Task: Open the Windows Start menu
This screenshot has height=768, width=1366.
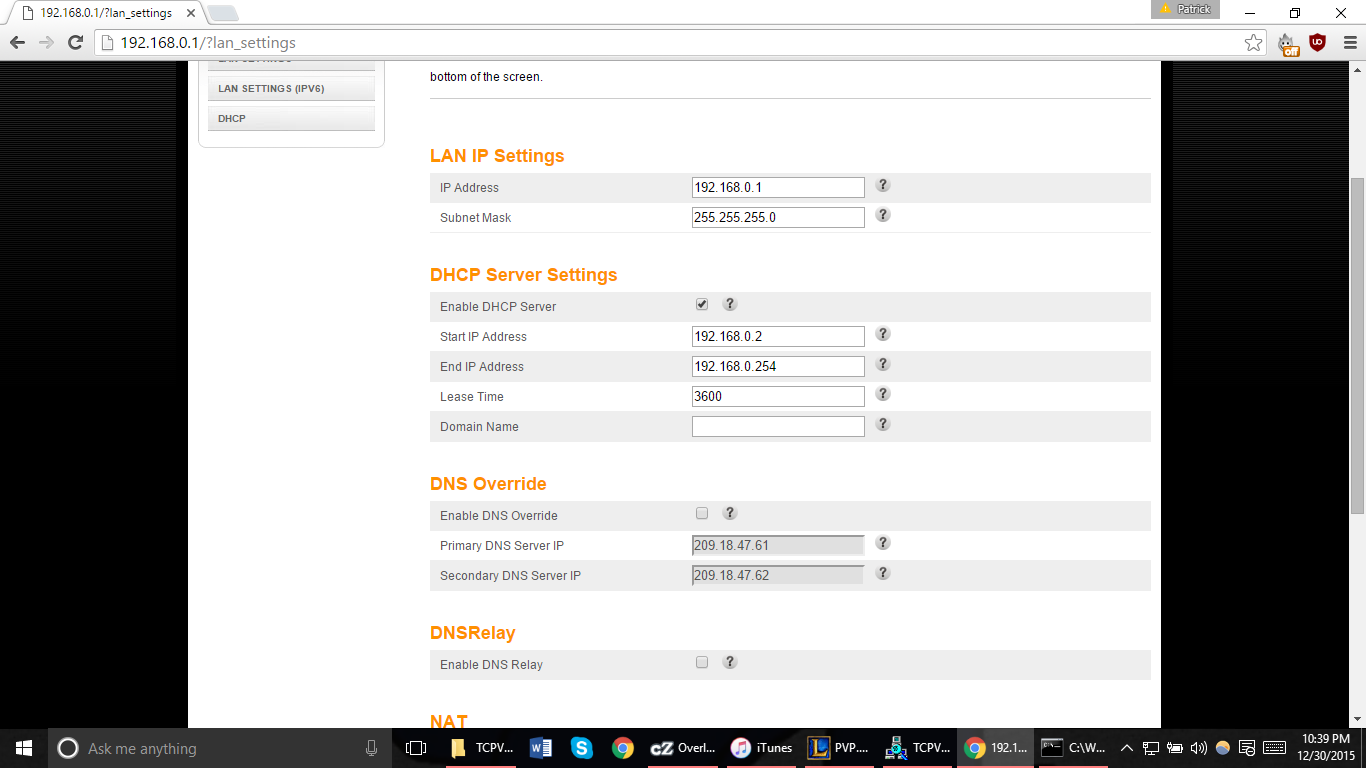Action: pos(24,748)
